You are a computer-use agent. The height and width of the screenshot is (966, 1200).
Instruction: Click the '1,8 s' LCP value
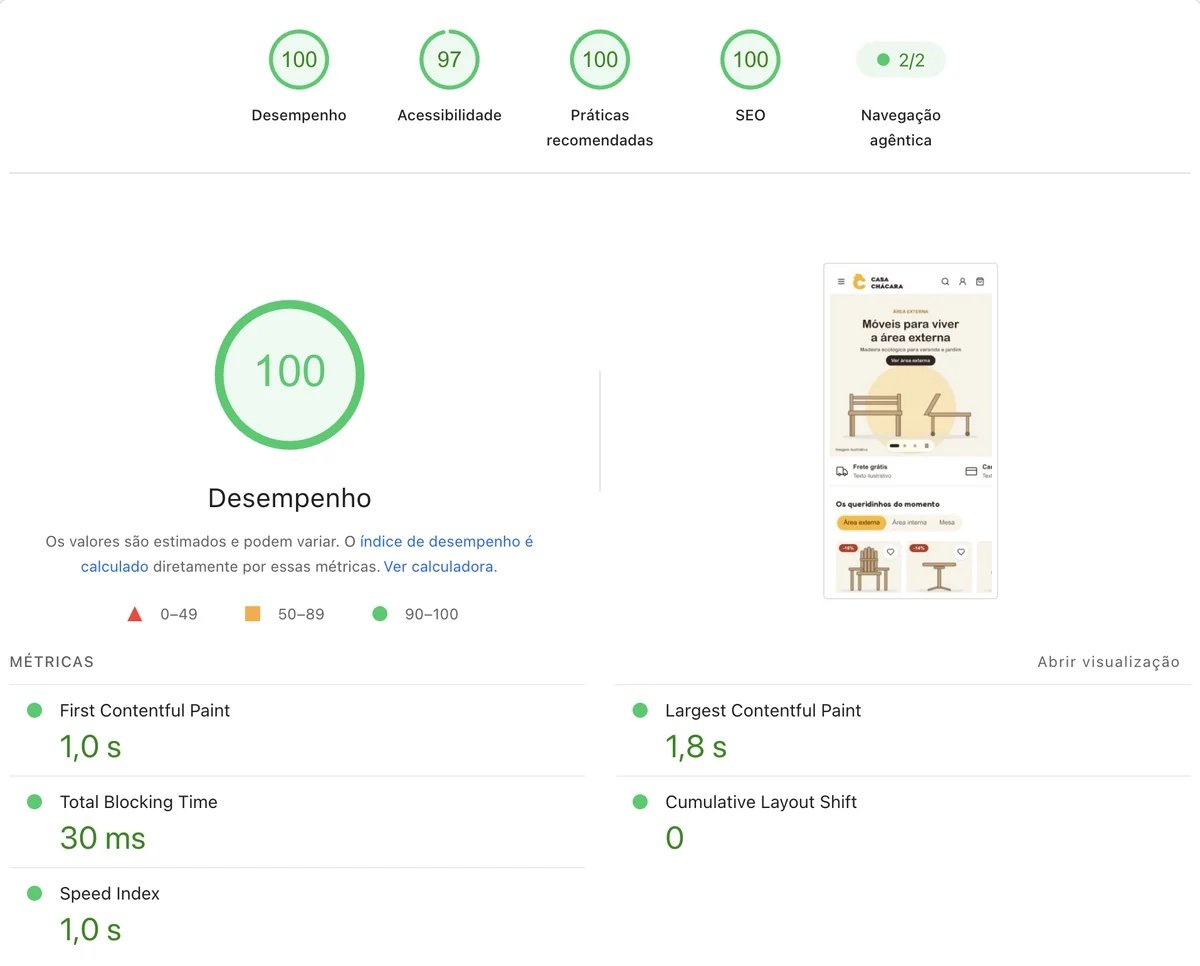click(696, 747)
